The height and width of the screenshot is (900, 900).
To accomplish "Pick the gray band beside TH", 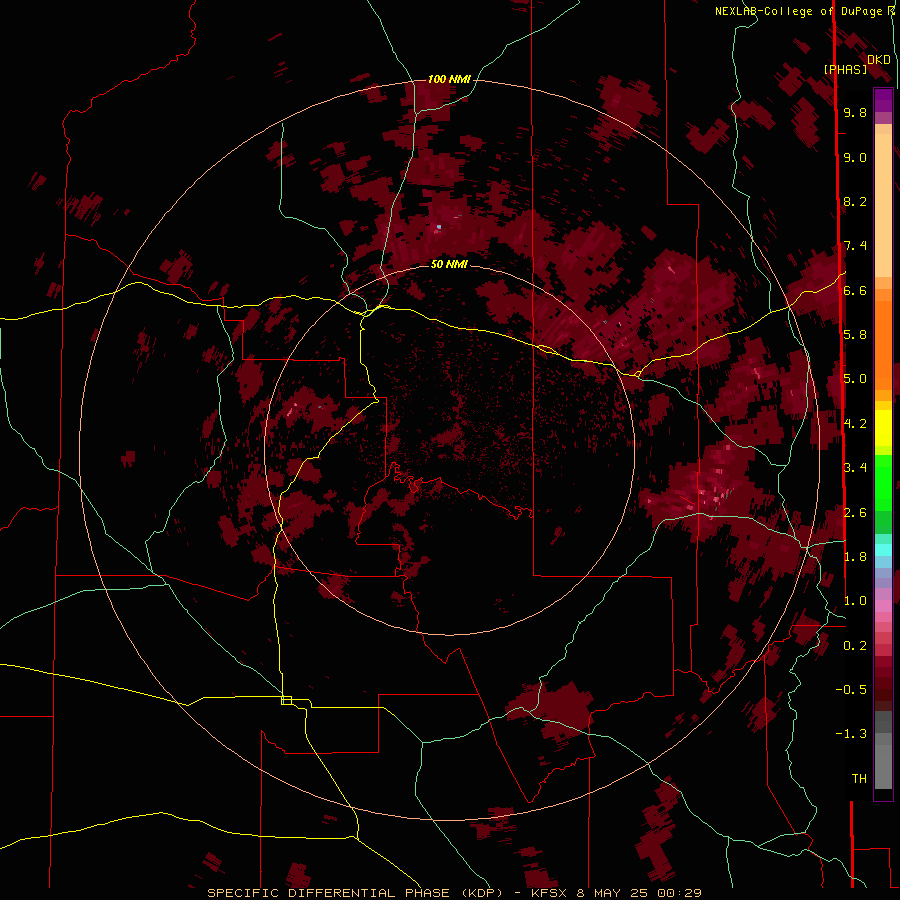I will pos(883,766).
